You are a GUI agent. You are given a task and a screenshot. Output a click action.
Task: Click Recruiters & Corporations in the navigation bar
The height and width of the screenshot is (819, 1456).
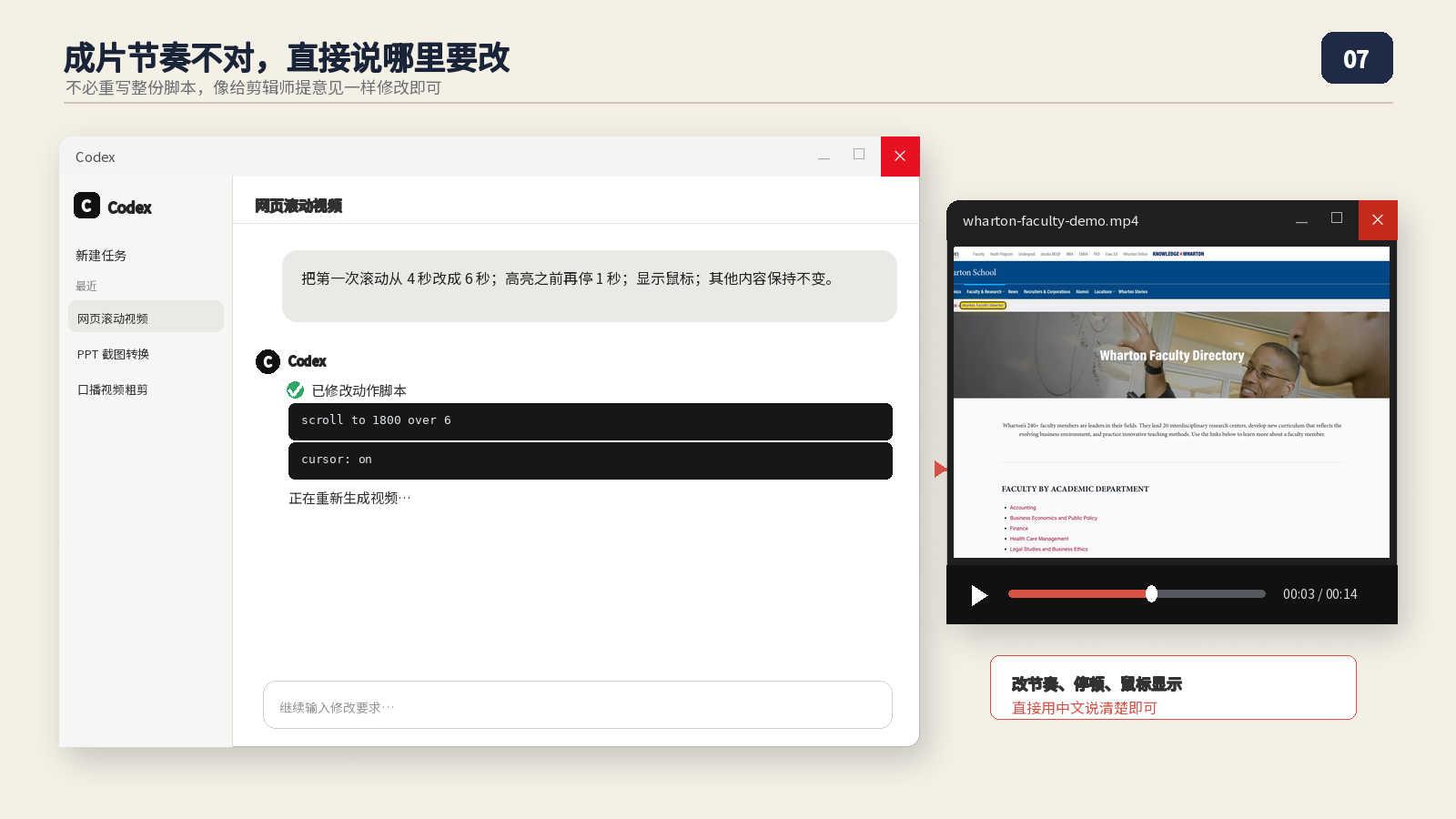click(1046, 292)
